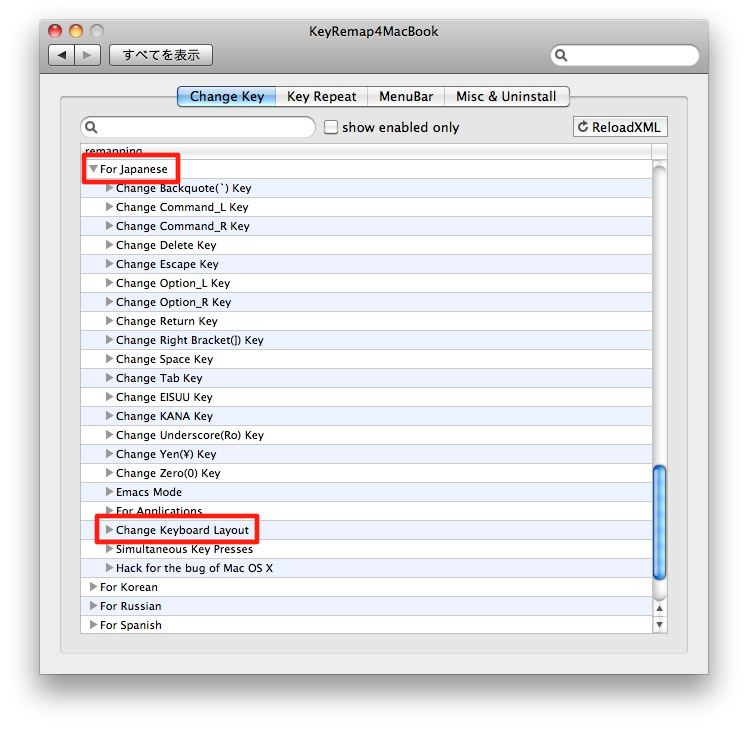Switch to the Key Repeat tab
Viewport: 748px width, 734px height.
click(x=321, y=97)
